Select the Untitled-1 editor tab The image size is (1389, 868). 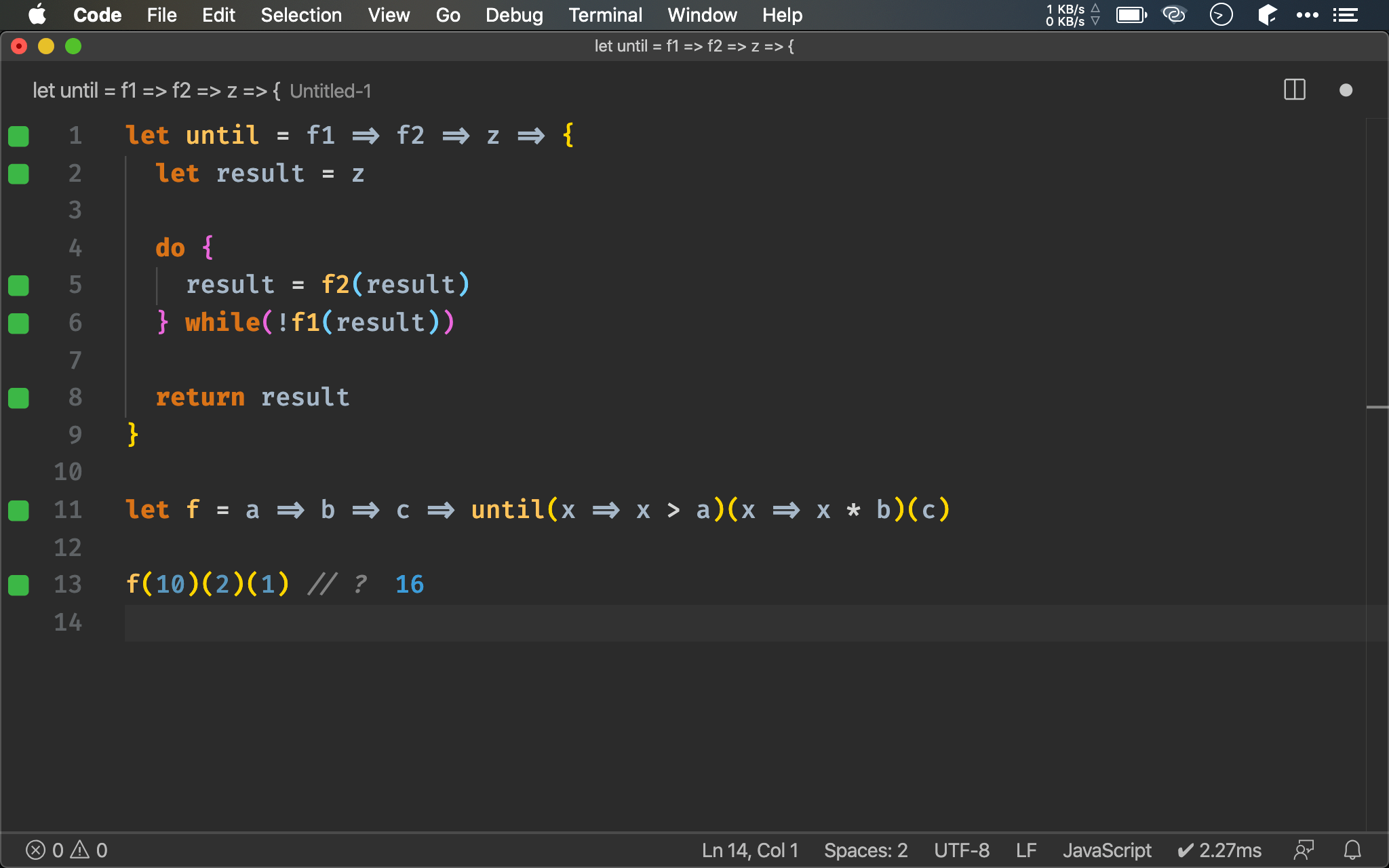click(202, 91)
